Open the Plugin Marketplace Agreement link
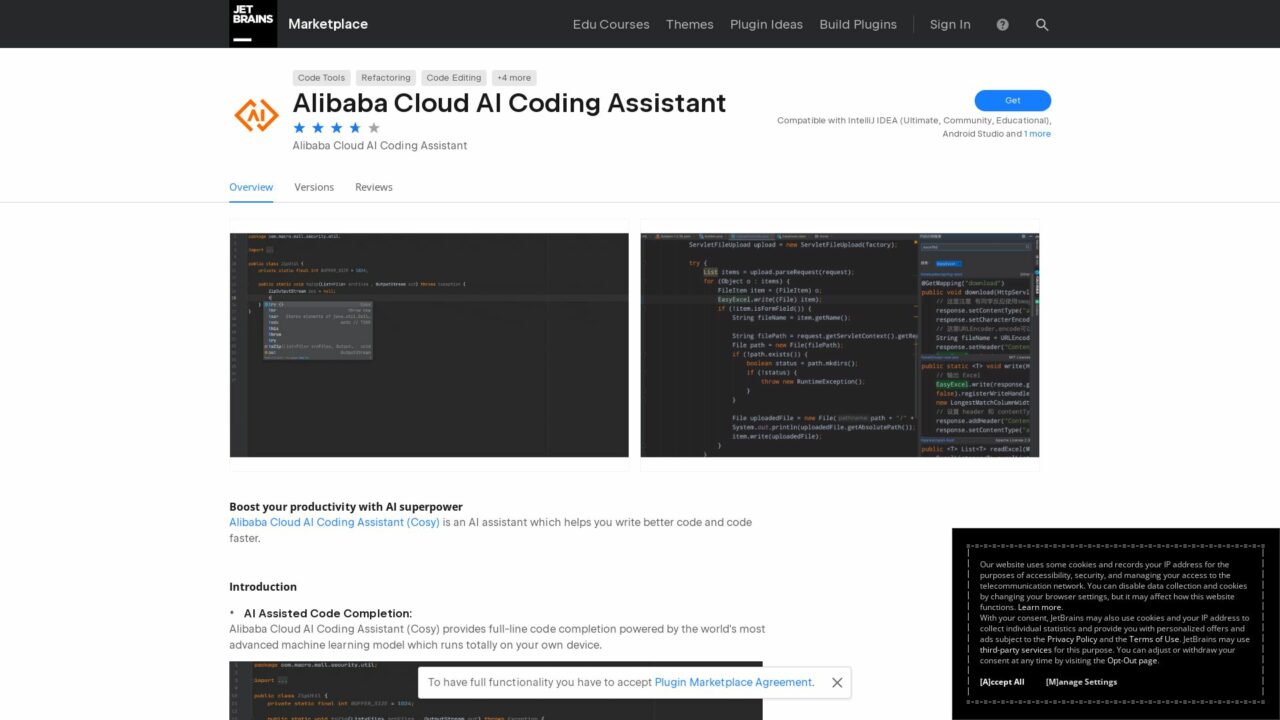The image size is (1280, 720). point(732,682)
